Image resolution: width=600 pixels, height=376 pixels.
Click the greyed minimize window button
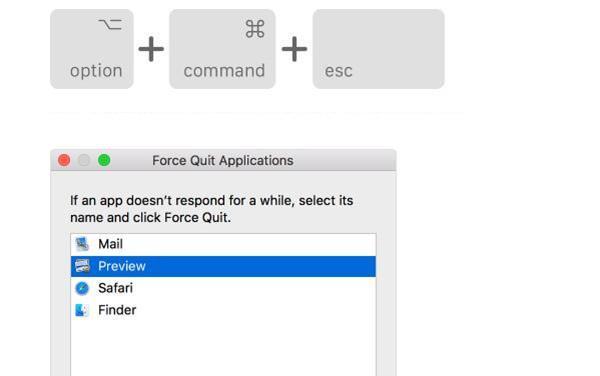[x=84, y=160]
